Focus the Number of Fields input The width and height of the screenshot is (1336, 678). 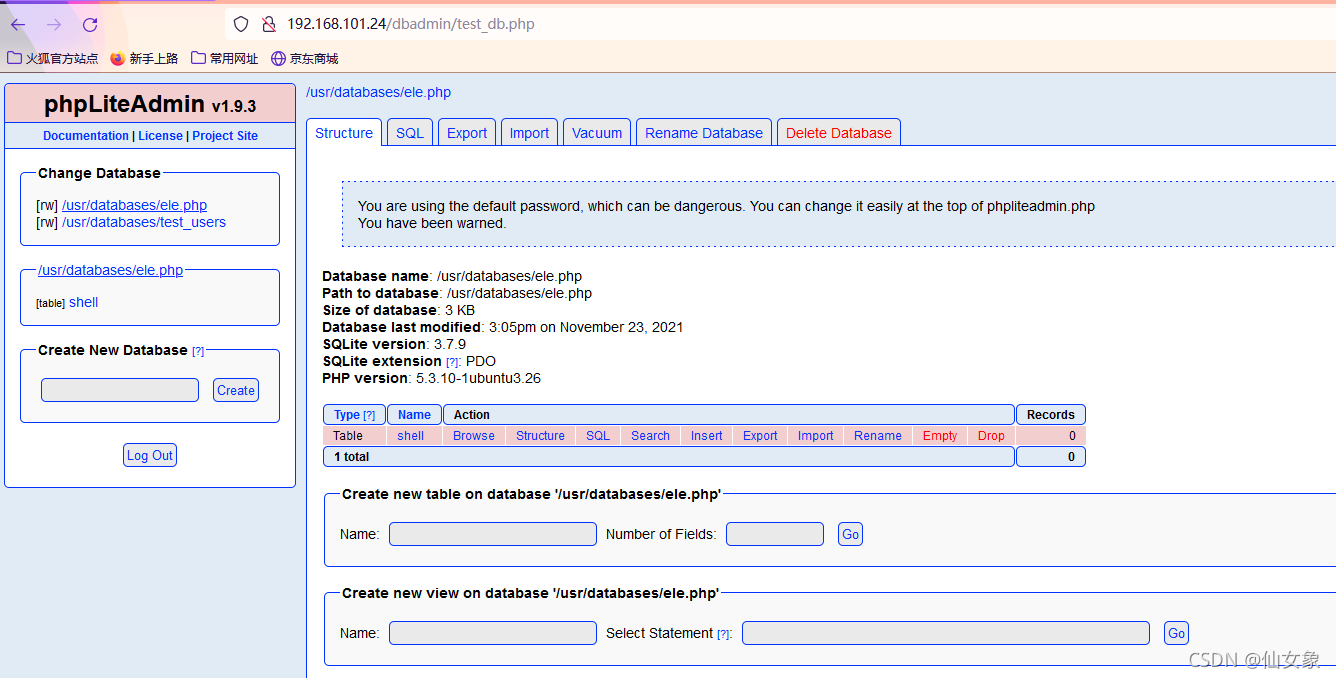point(775,534)
